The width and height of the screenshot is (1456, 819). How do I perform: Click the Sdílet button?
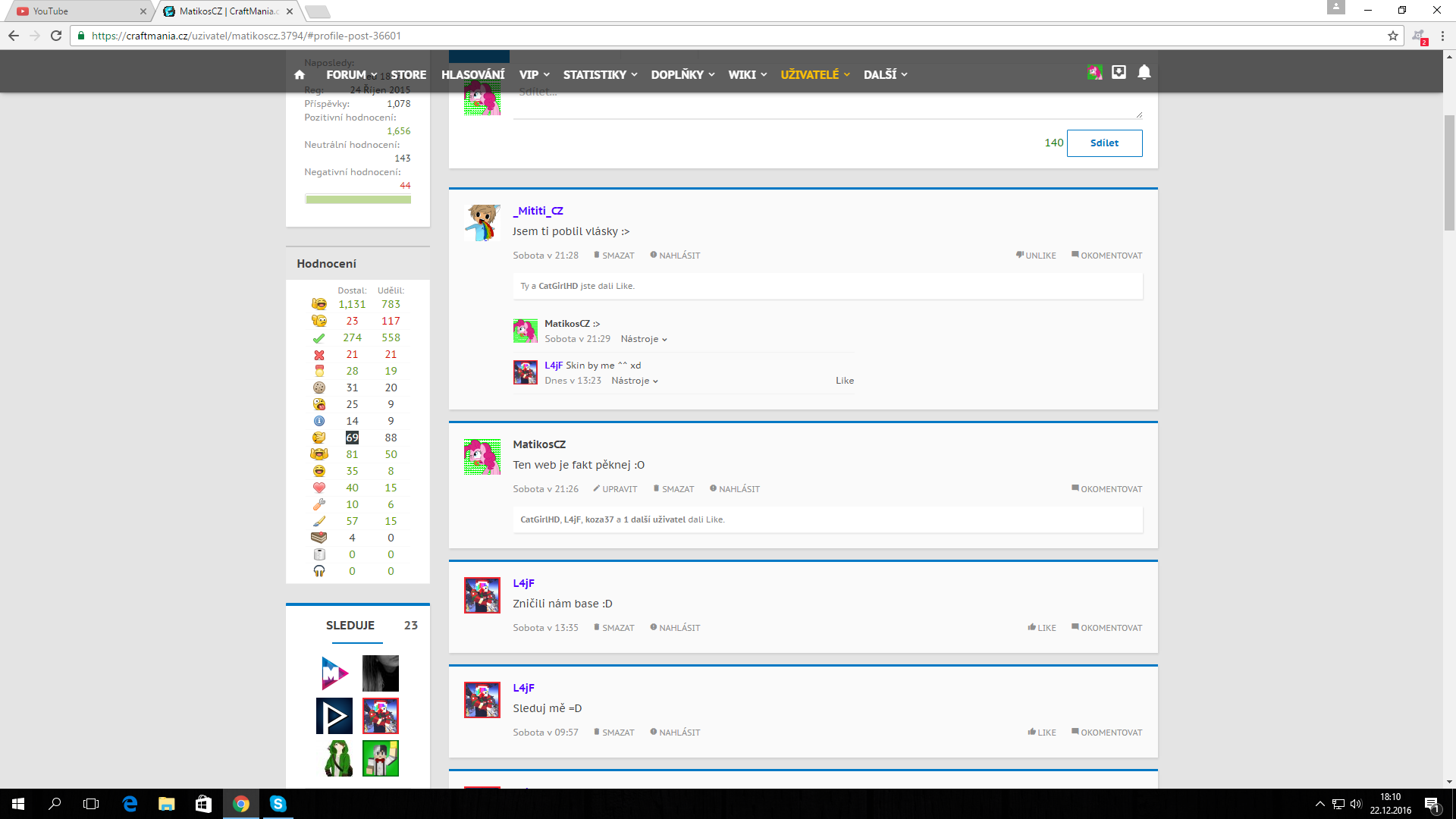[1104, 143]
